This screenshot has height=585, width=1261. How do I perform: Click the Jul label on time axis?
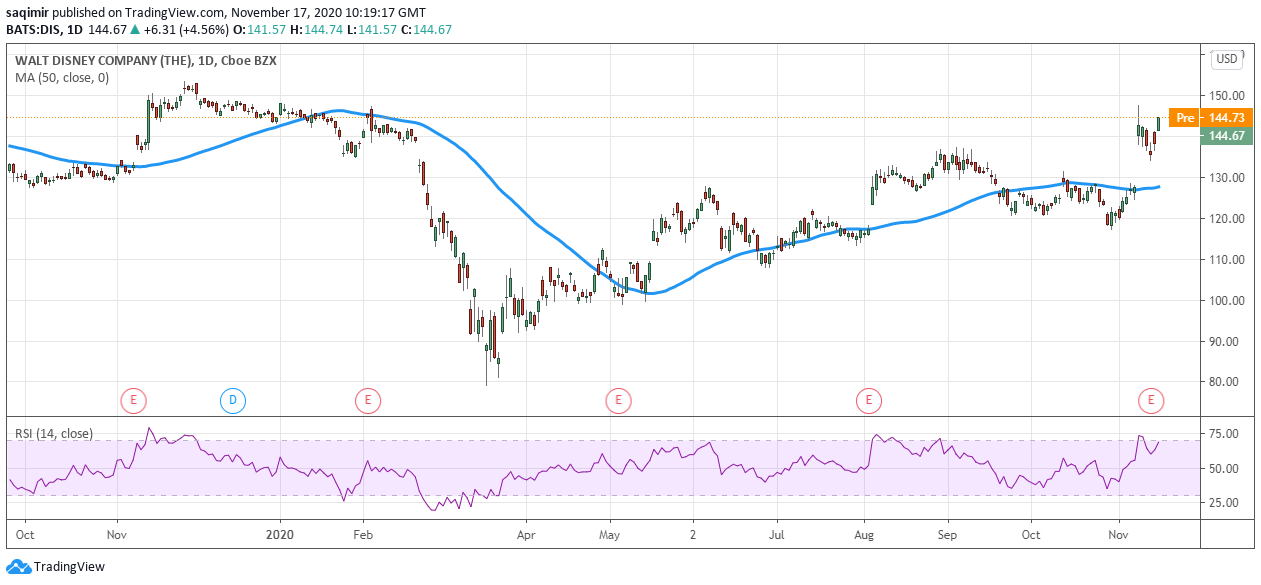click(x=777, y=535)
